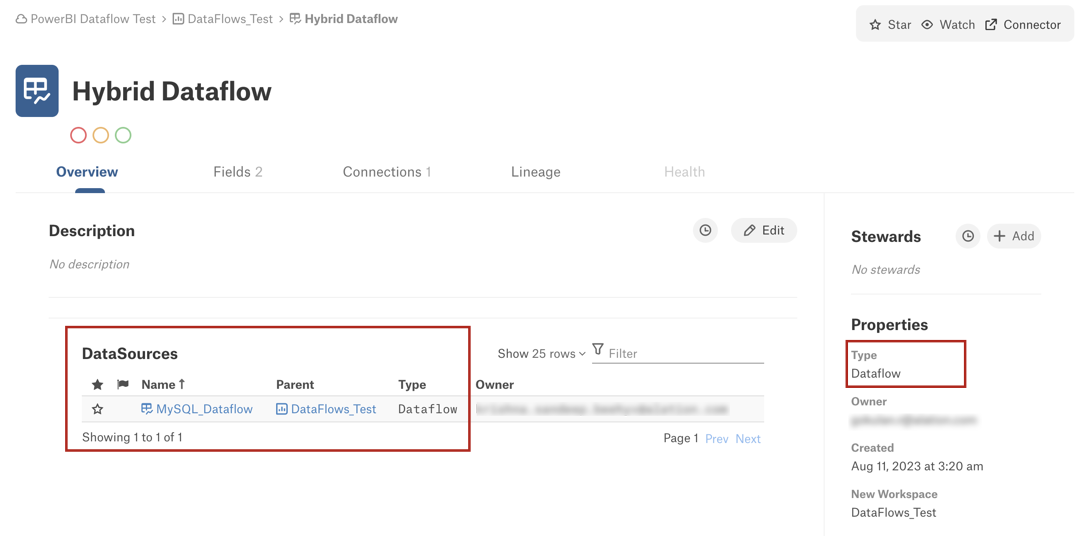
Task: Click the Prev page link
Action: click(x=717, y=439)
